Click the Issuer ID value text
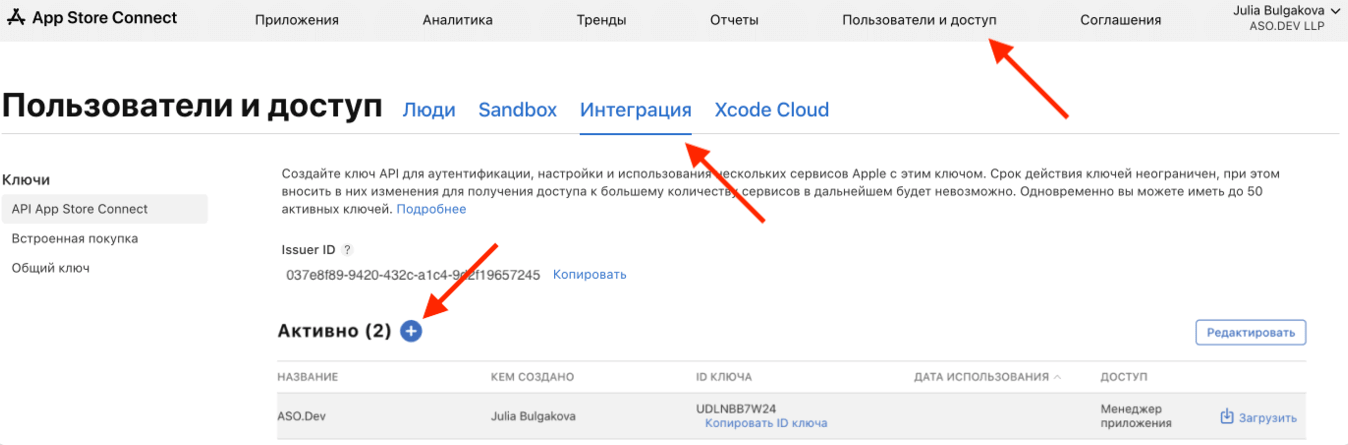Screen dimensions: 1348x445 click(413, 274)
